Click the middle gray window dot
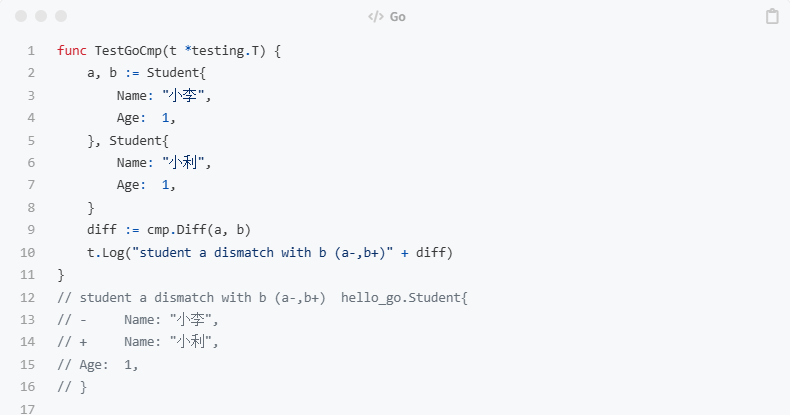The height and width of the screenshot is (415, 790). pyautogui.click(x=41, y=17)
